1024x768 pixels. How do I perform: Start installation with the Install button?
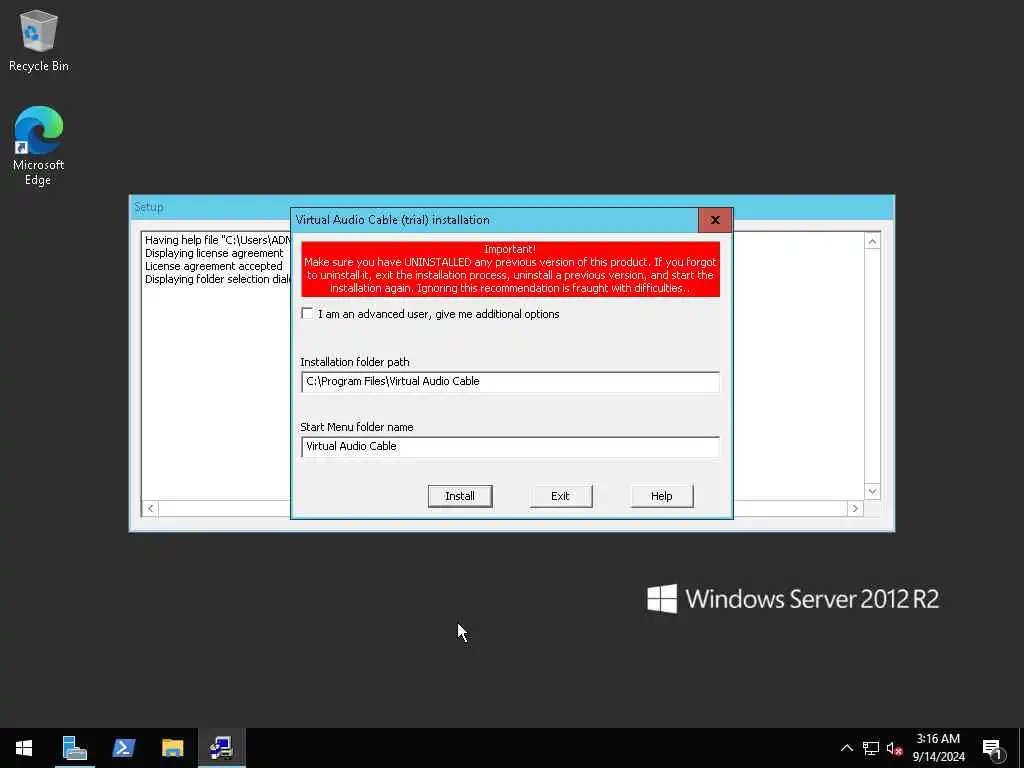pos(460,496)
